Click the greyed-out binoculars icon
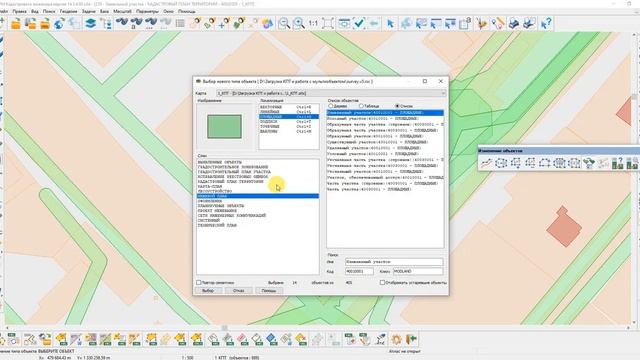640x360 pixels. 165,23
